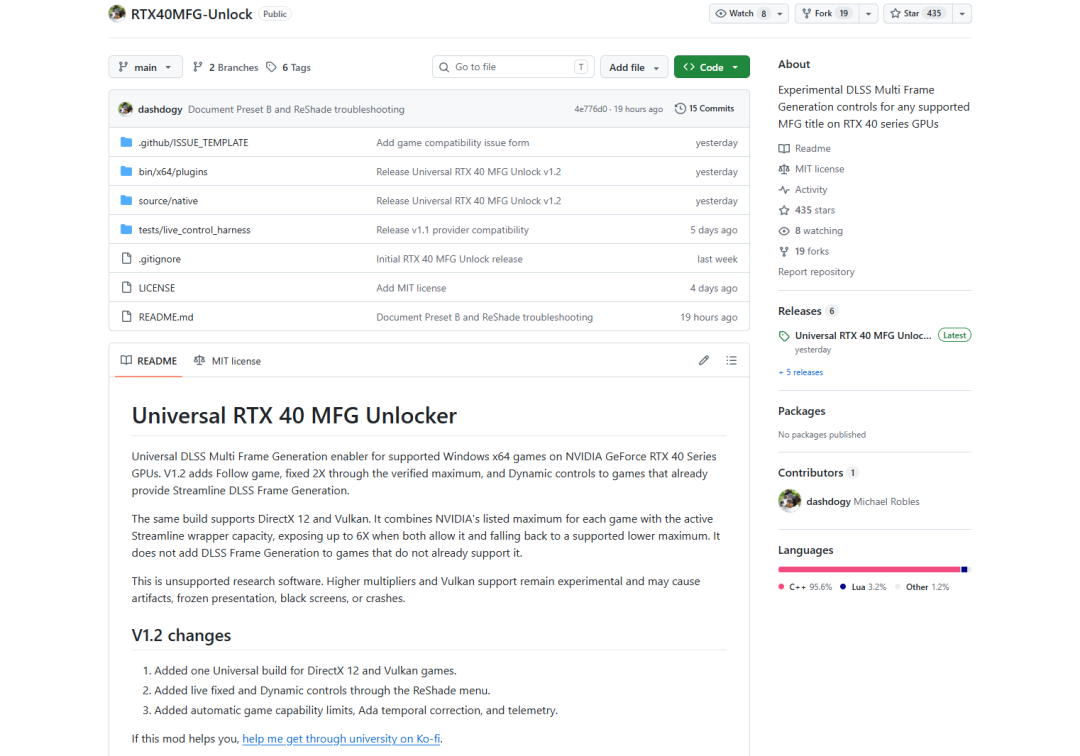Click Report repository link

coord(816,271)
